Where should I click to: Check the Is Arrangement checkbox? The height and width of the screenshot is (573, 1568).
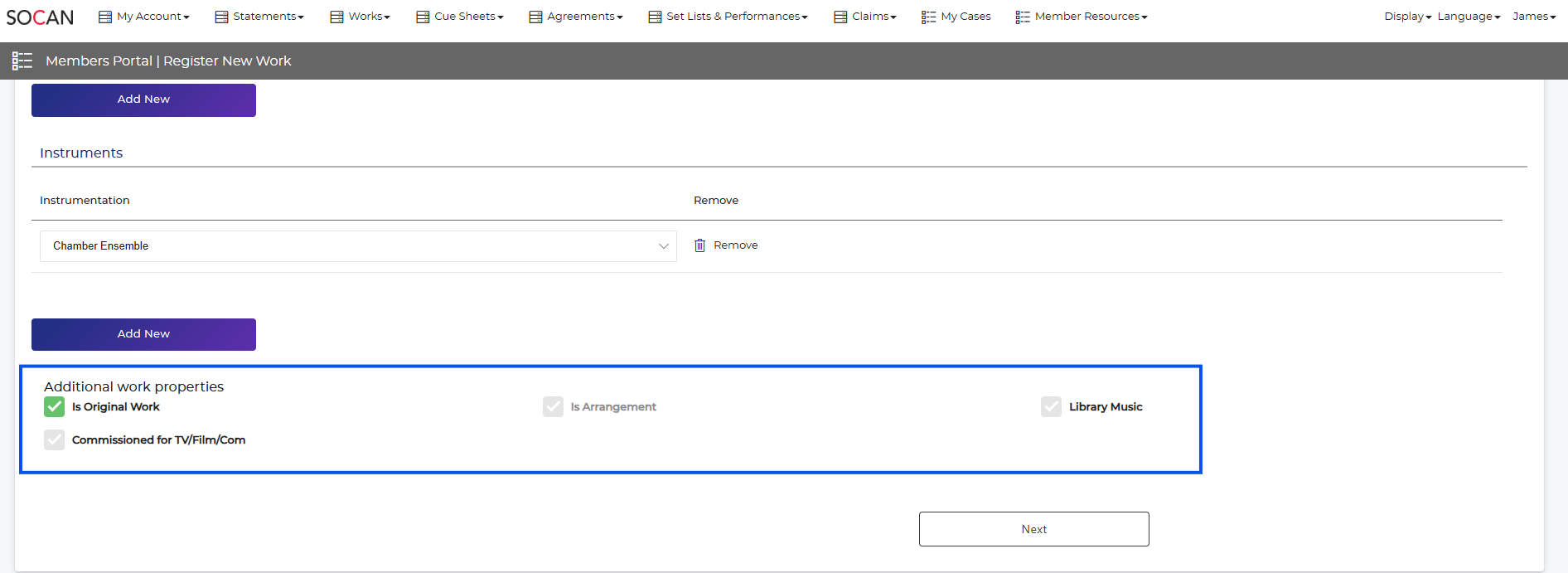(553, 406)
